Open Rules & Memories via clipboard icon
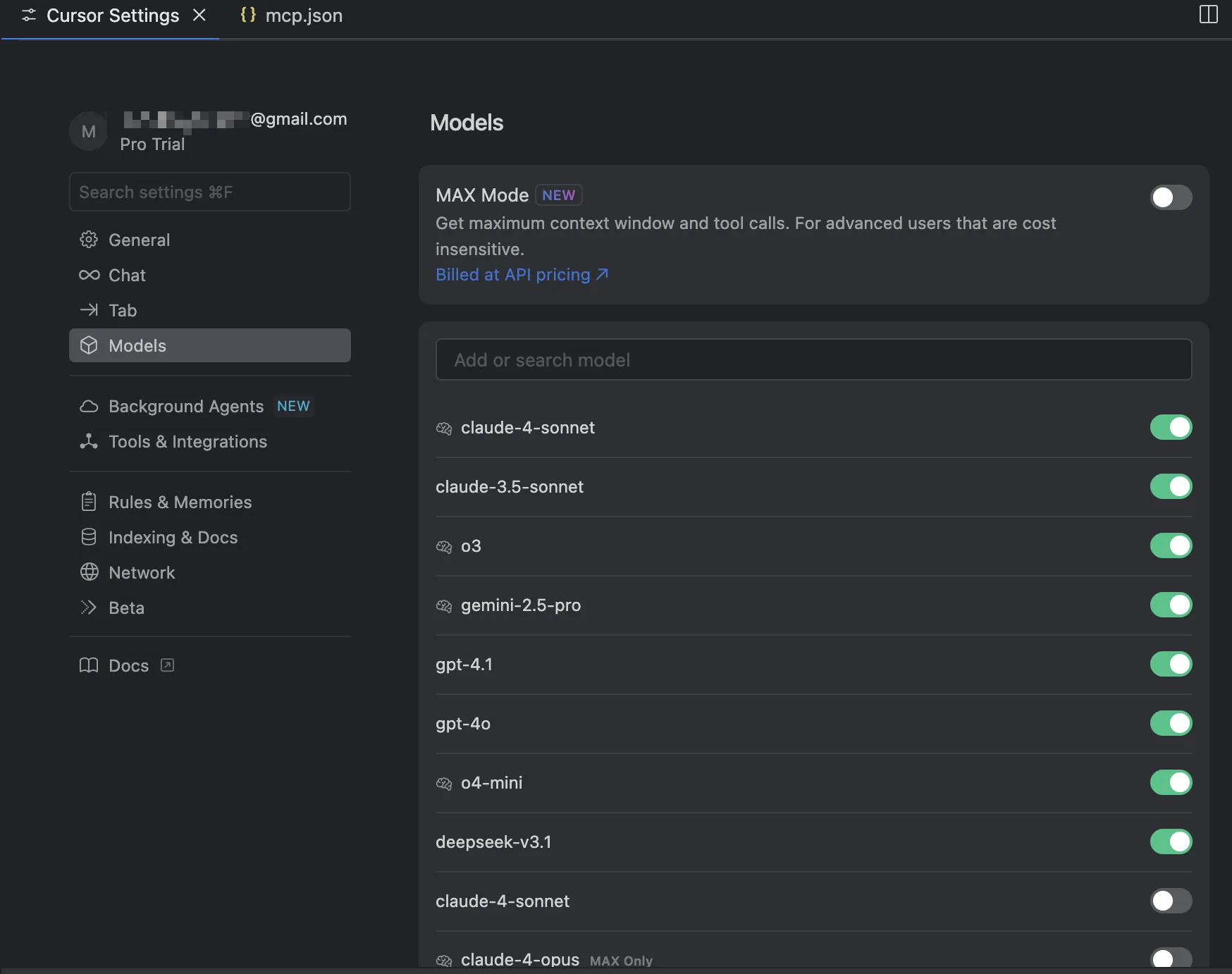 (x=89, y=502)
